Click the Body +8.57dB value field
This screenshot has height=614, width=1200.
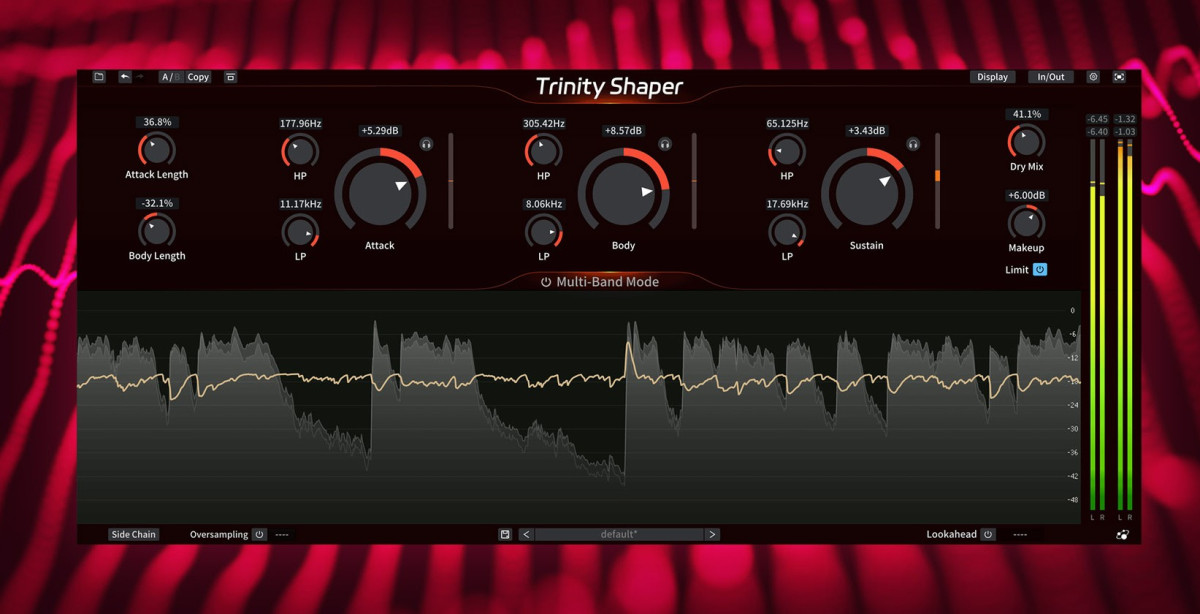[x=623, y=131]
